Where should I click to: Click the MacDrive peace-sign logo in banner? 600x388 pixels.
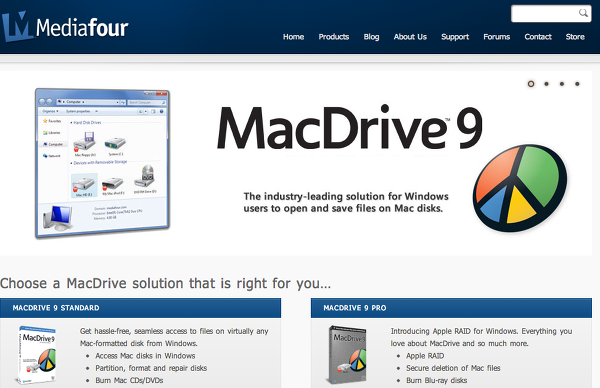520,188
